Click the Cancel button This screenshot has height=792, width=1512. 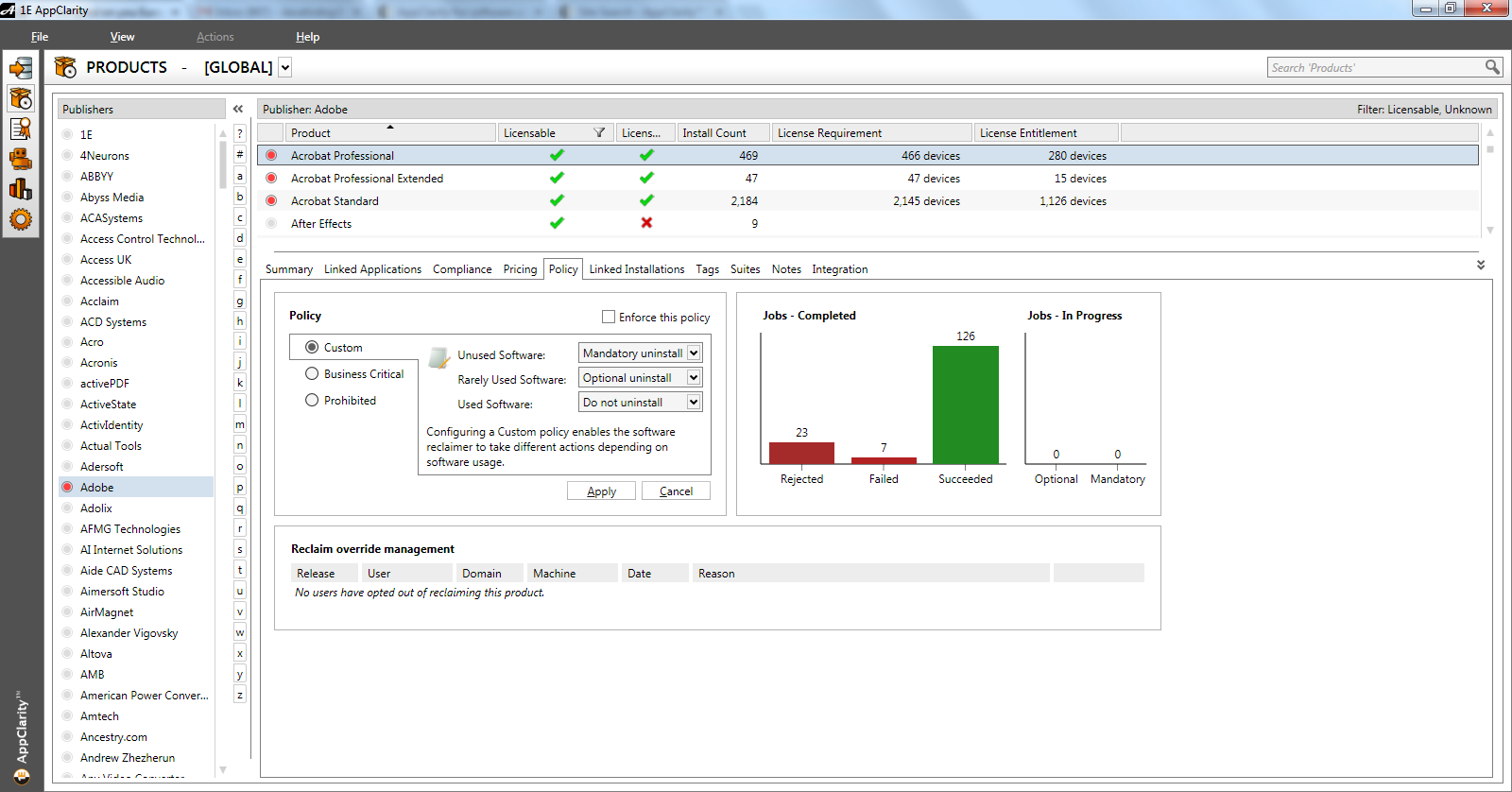(676, 491)
